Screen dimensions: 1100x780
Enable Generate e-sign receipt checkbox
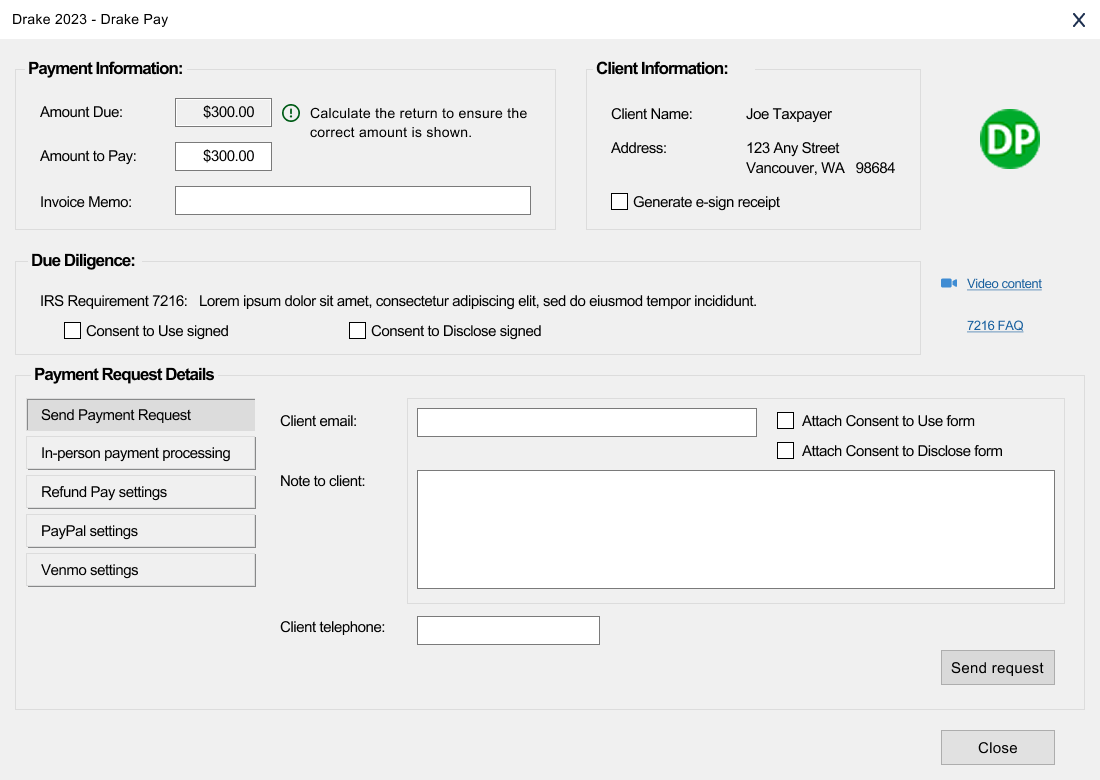pos(620,202)
